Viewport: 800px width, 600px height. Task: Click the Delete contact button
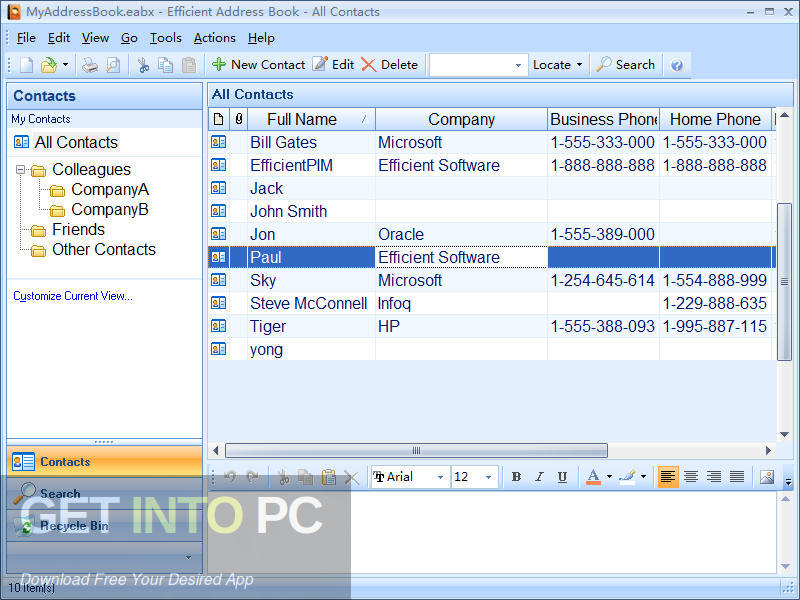click(389, 65)
